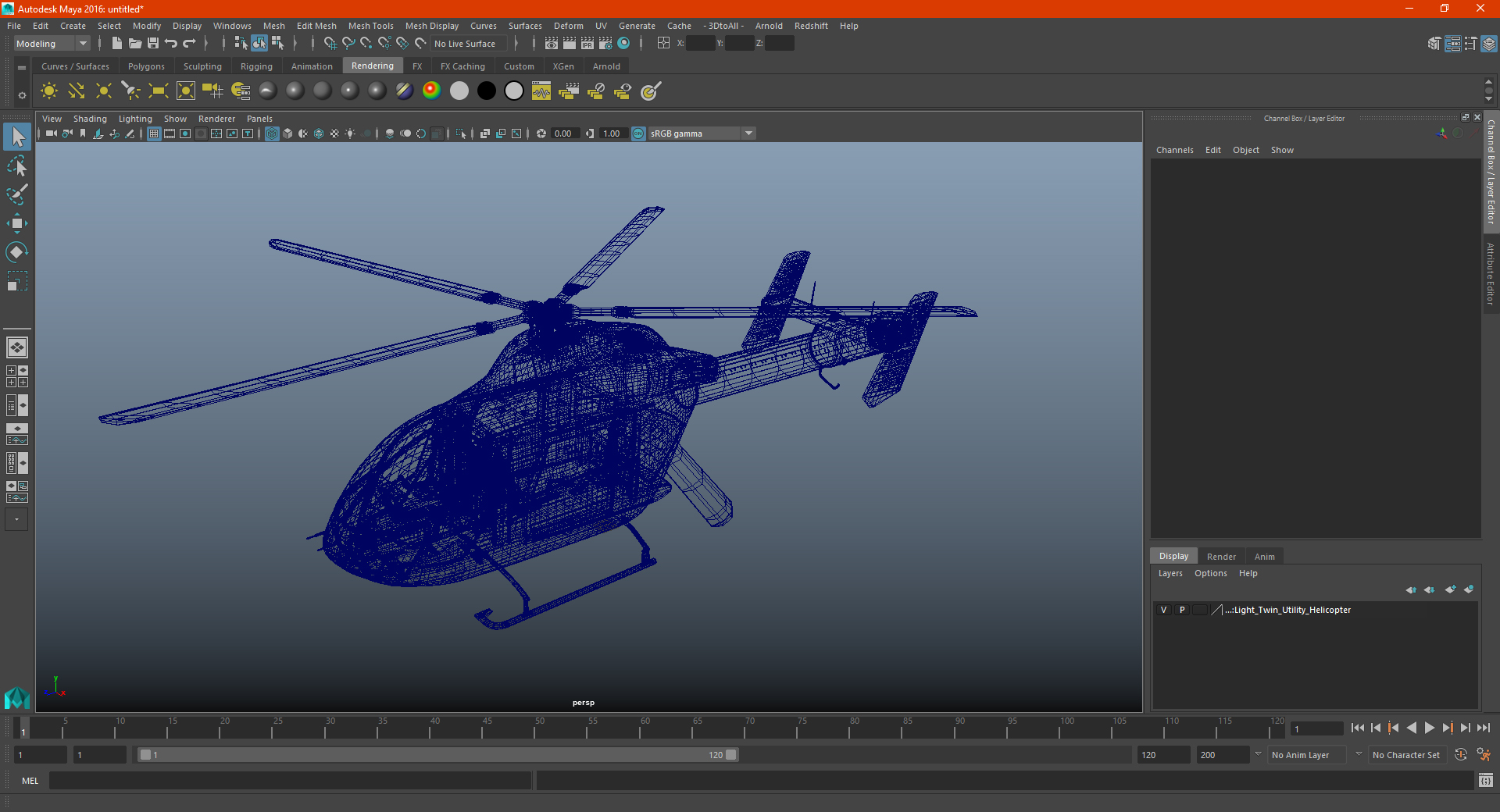This screenshot has height=812, width=1500.
Task: Click the Open Scene folder icon
Action: 135,44
